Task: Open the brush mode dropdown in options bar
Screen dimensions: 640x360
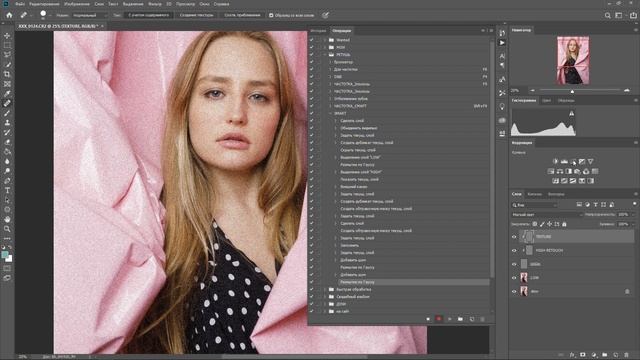Action: point(90,16)
